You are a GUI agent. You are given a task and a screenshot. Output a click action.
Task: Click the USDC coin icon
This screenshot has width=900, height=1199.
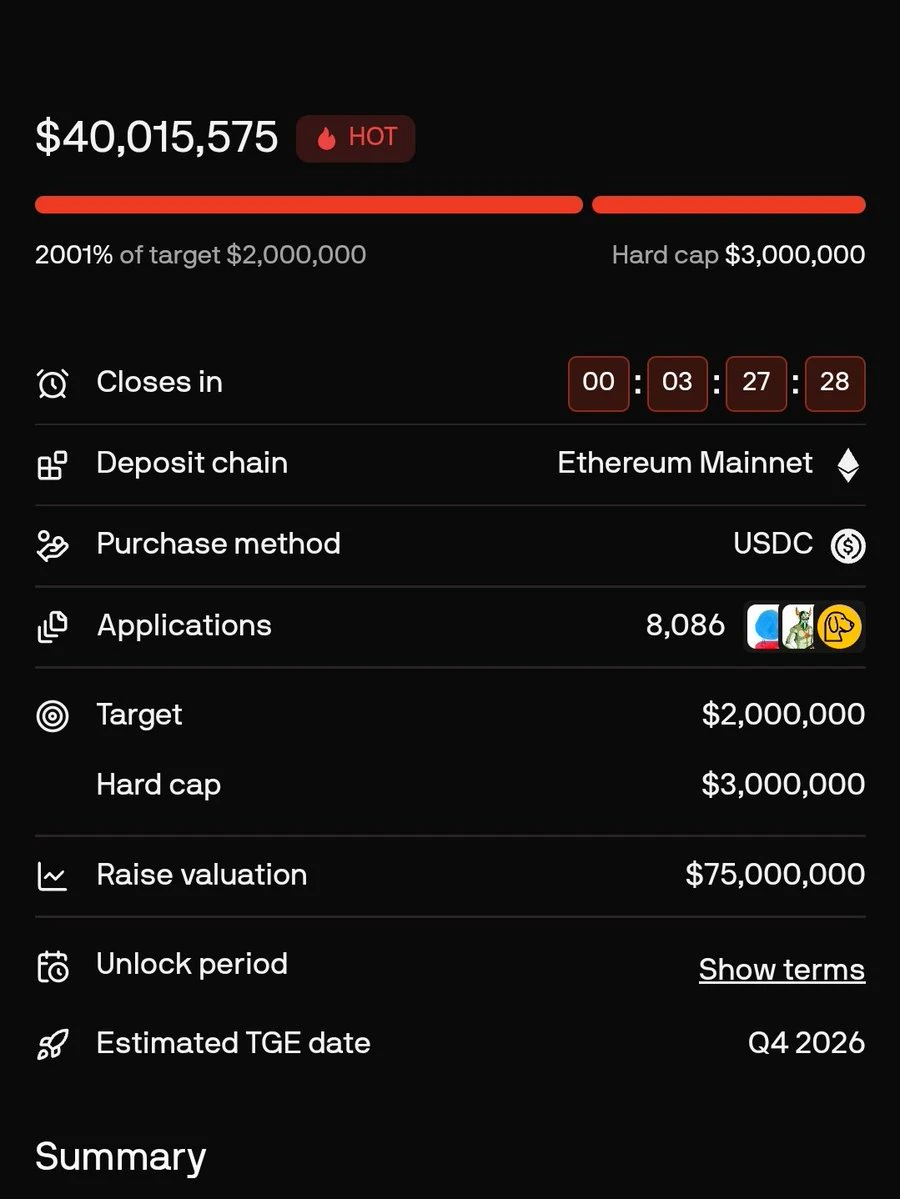click(848, 546)
